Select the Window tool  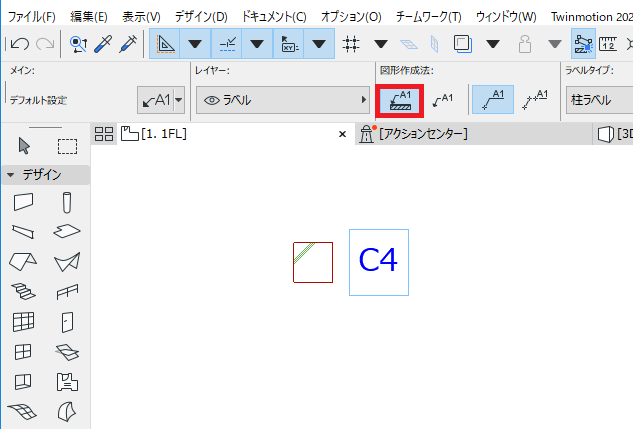tap(23, 352)
